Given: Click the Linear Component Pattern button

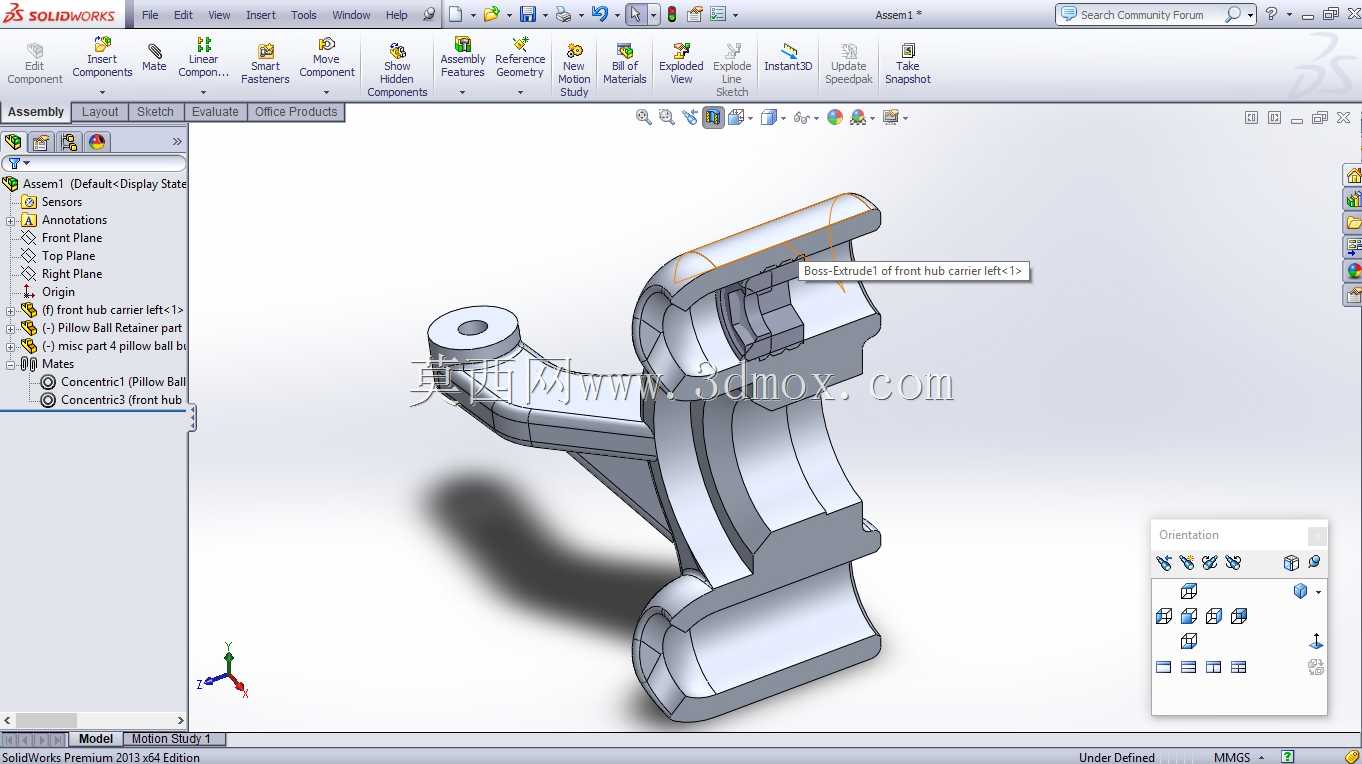Looking at the screenshot, I should (203, 58).
